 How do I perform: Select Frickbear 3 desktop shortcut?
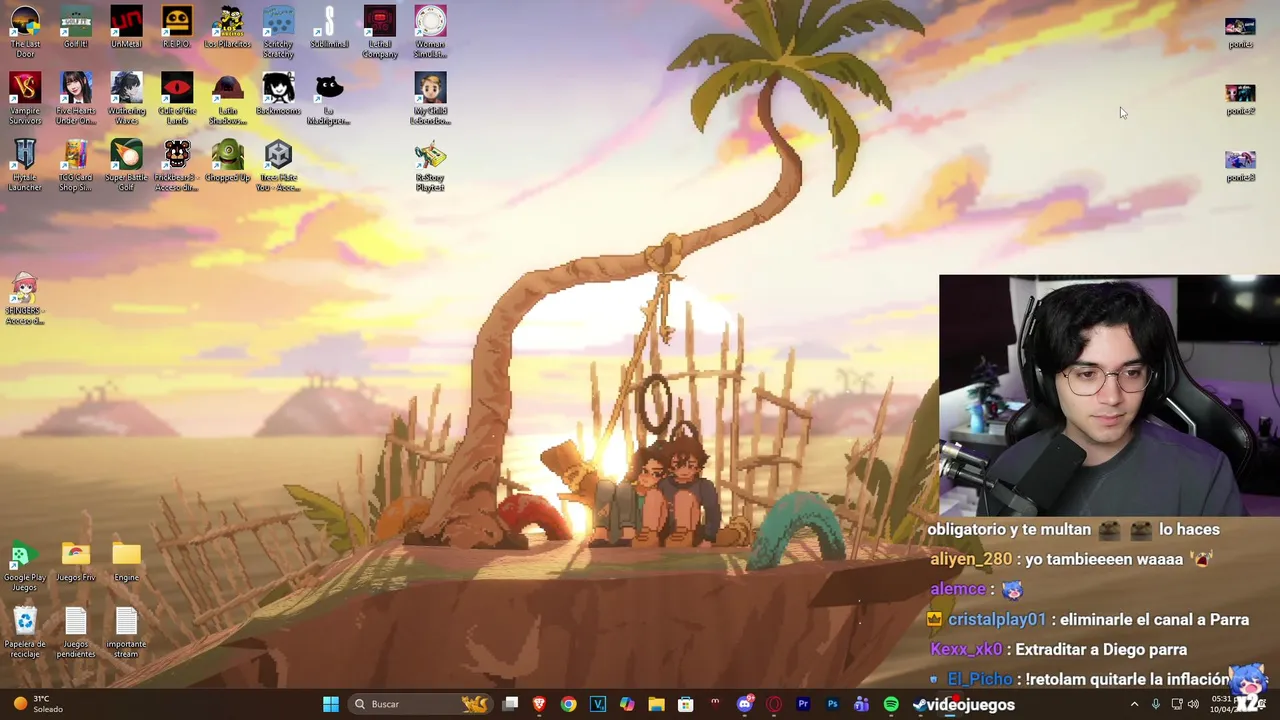pos(177,165)
